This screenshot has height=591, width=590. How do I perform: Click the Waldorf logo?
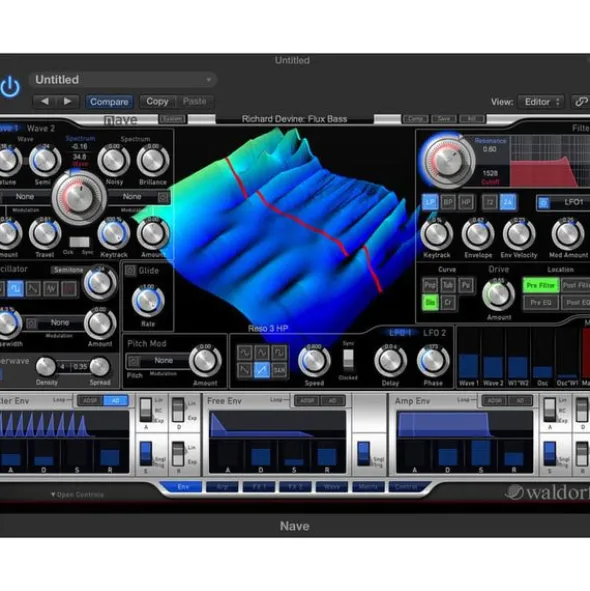tap(547, 492)
